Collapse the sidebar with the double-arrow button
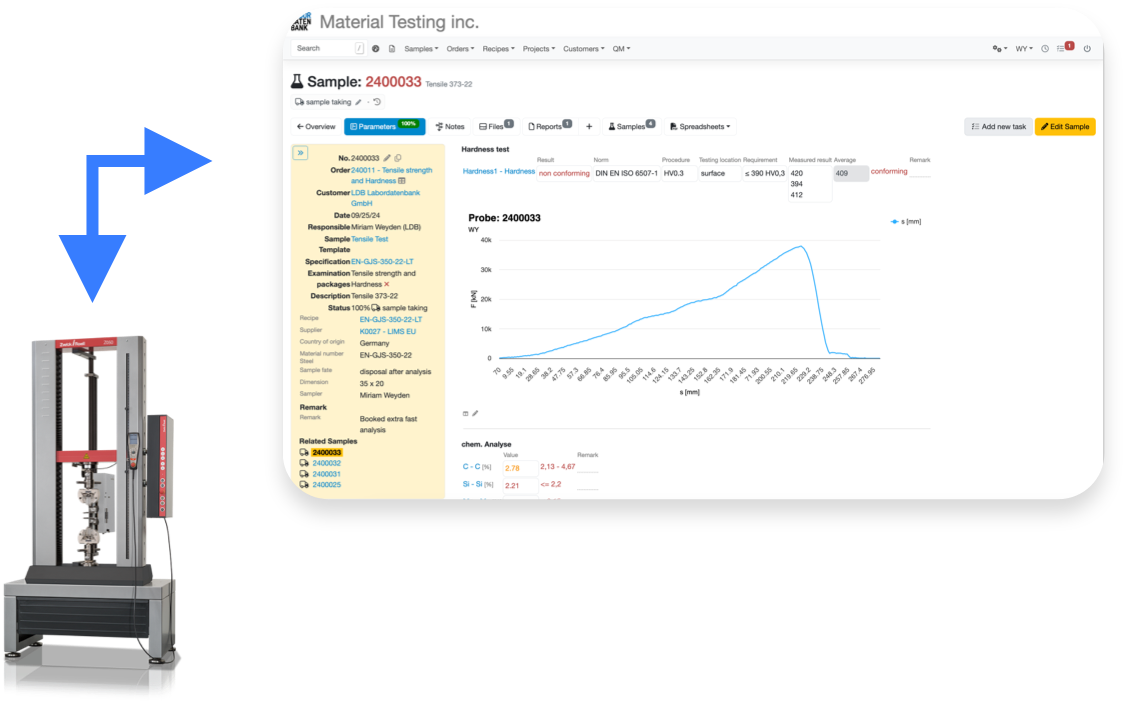 [x=300, y=153]
